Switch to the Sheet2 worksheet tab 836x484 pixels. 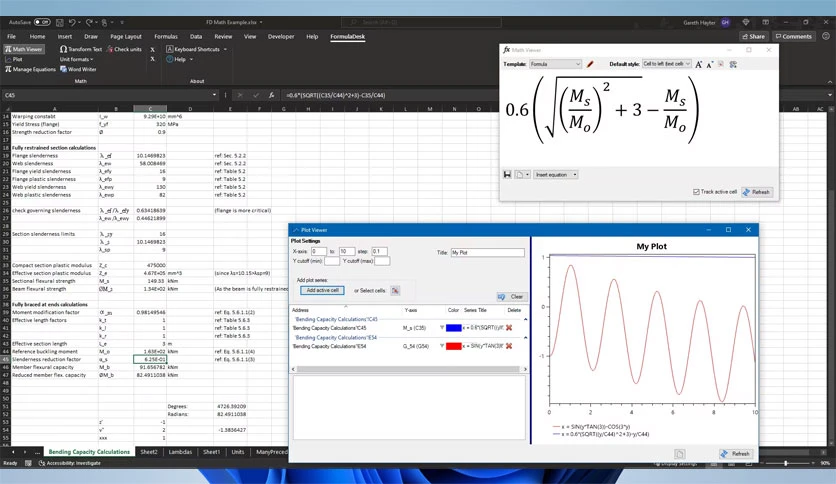click(149, 451)
